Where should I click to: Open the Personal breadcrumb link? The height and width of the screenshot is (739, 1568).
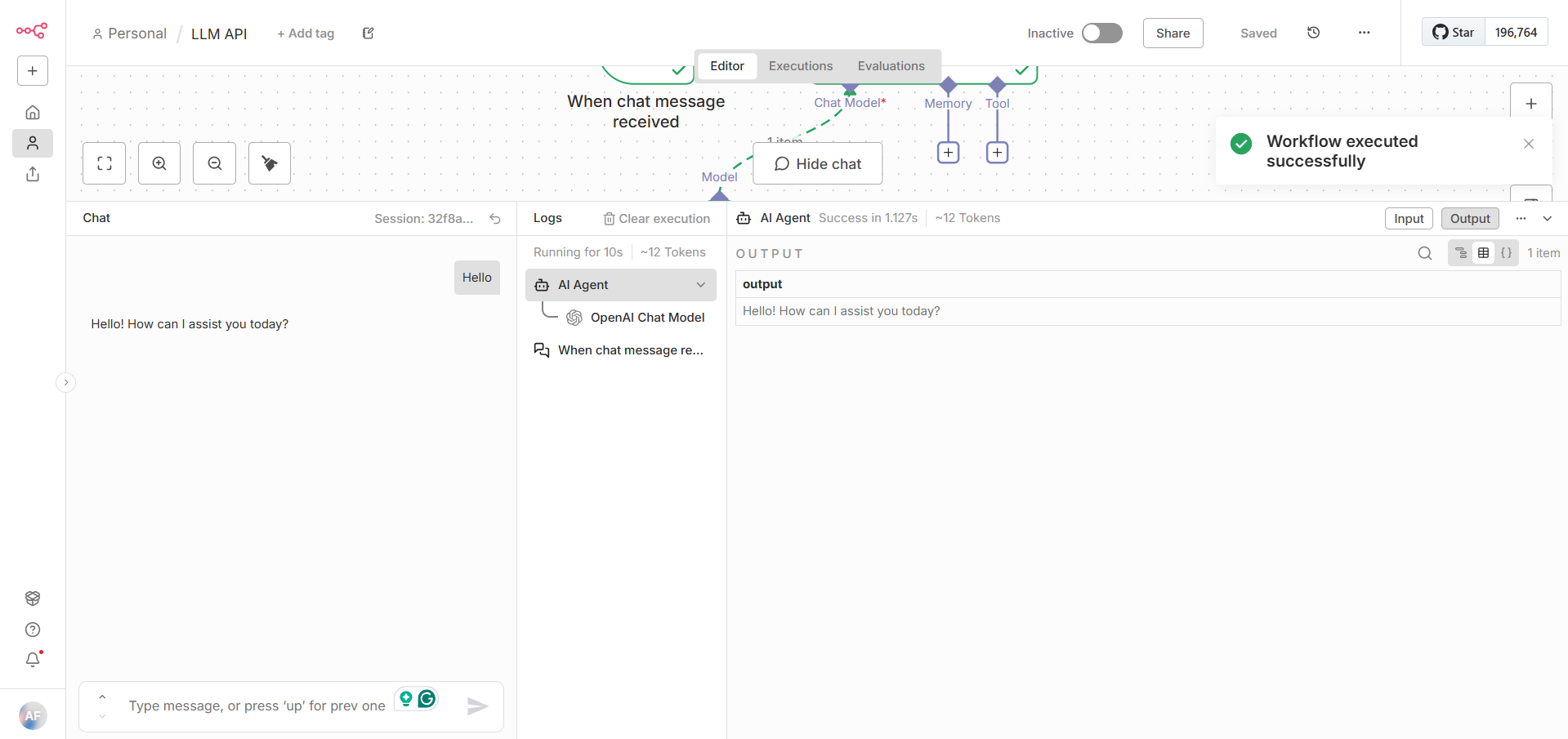(x=129, y=33)
